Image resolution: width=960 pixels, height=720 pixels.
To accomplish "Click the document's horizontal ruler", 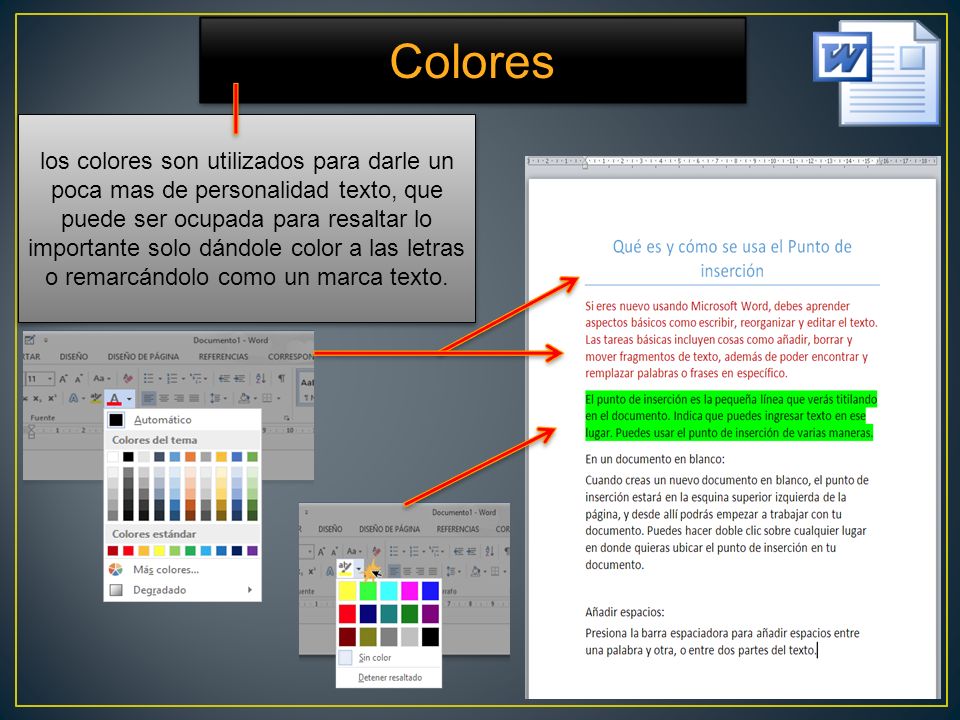I will 732,161.
